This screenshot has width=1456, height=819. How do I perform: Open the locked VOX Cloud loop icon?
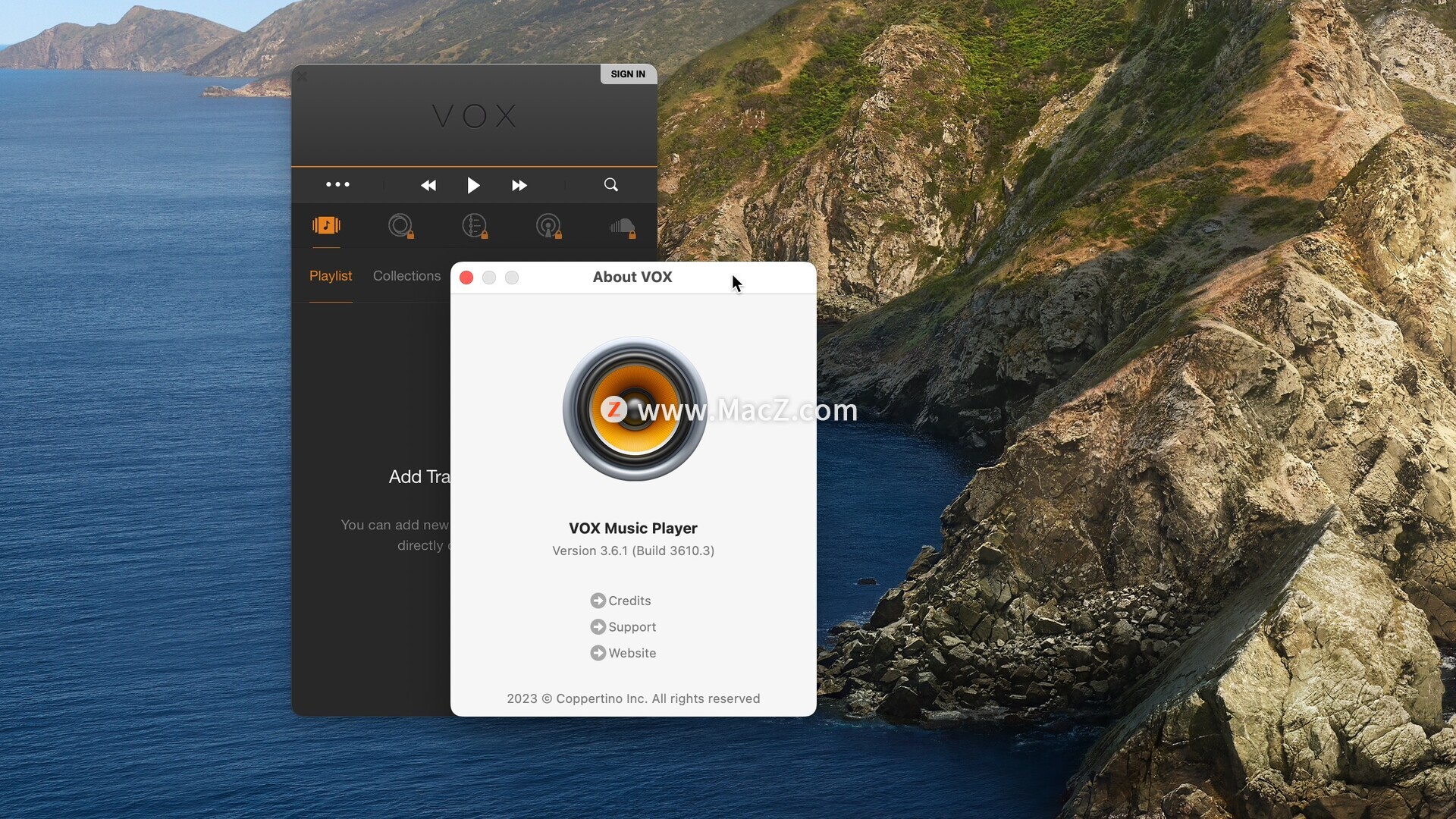pyautogui.click(x=400, y=226)
